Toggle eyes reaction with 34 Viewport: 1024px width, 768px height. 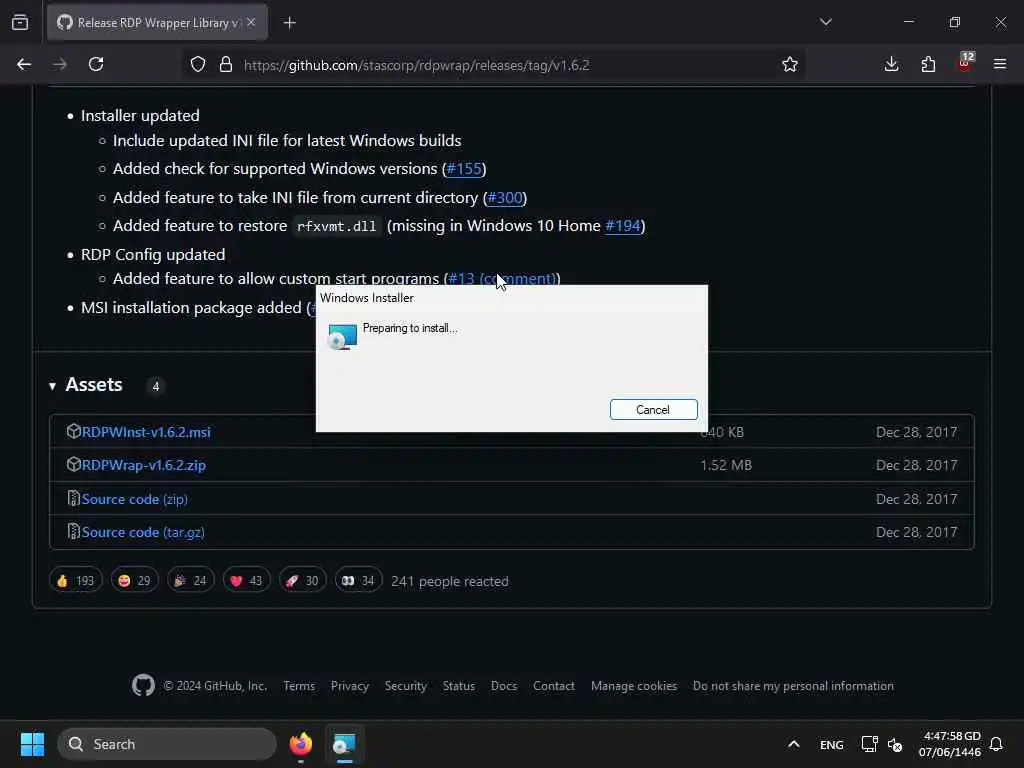358,581
